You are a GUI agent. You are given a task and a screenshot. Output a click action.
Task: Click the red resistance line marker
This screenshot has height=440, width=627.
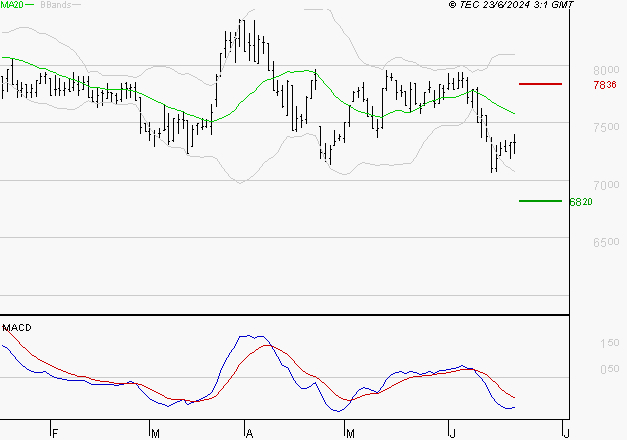(540, 84)
